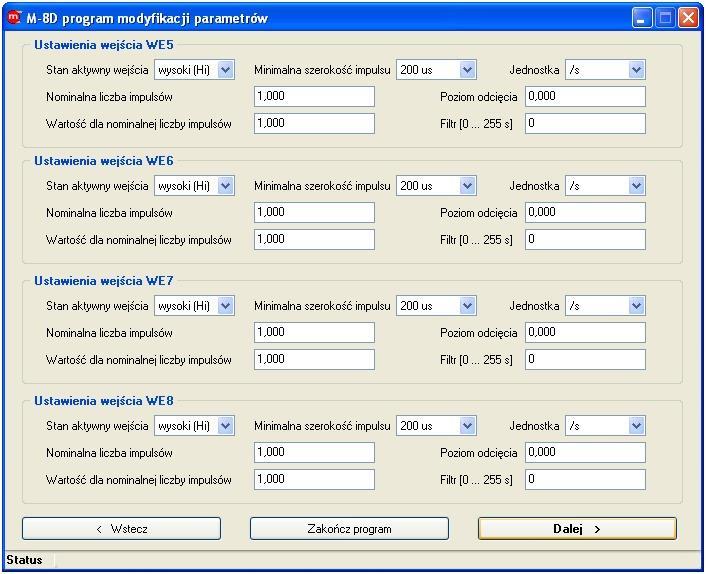Go back with the Wstecz button
This screenshot has width=706, height=574.
point(122,529)
